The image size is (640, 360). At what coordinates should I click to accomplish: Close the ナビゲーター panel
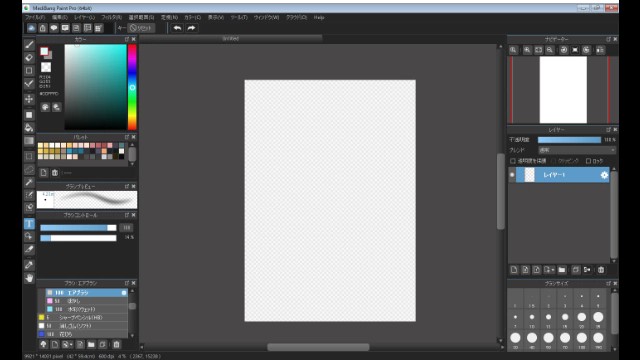[615, 39]
